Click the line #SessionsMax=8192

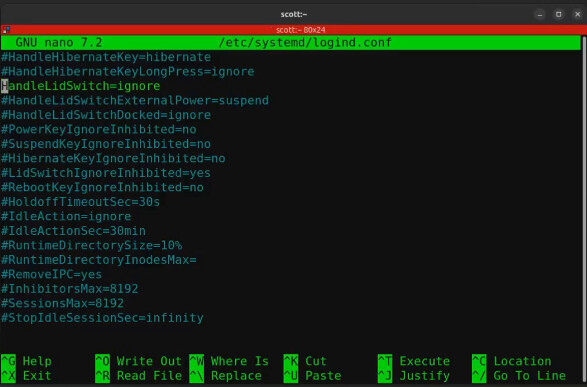point(63,303)
